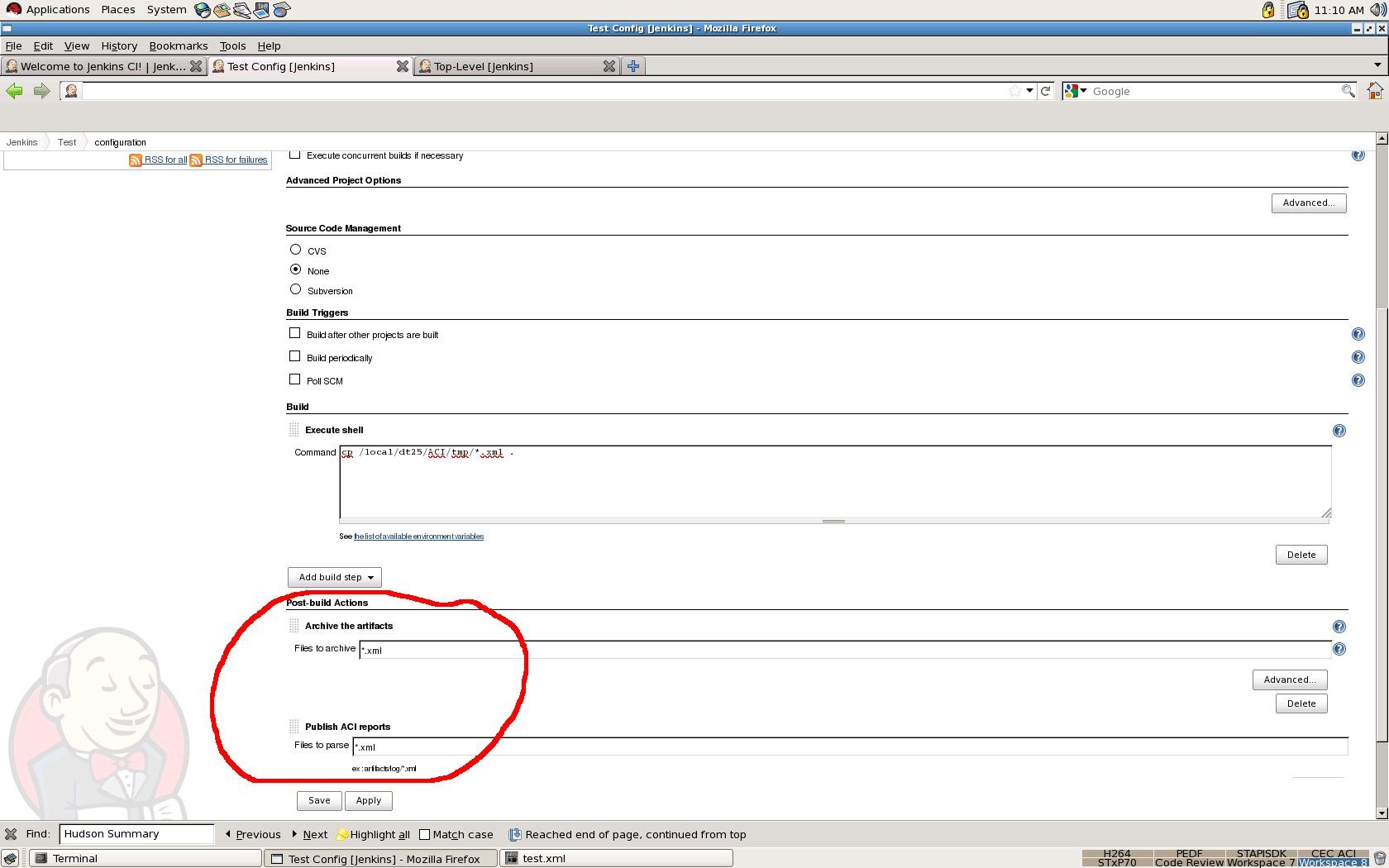The image size is (1389, 868).
Task: Open the Edit menu
Action: [x=43, y=45]
